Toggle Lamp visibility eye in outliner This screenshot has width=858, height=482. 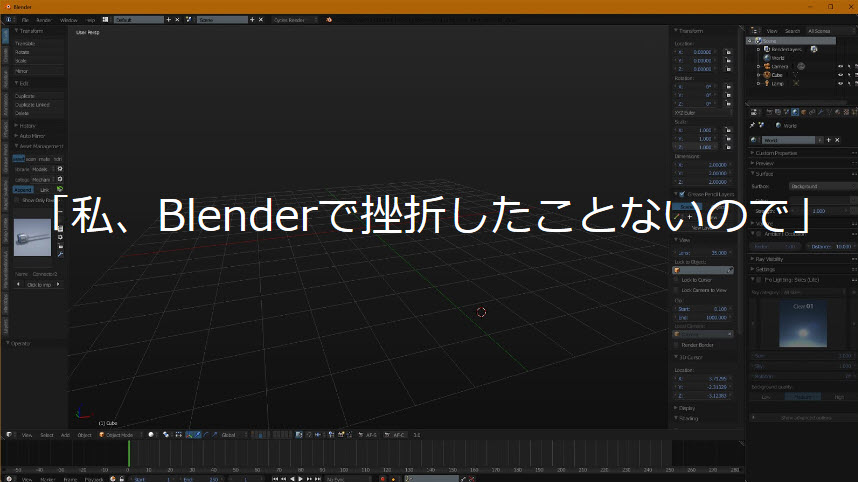click(x=840, y=84)
